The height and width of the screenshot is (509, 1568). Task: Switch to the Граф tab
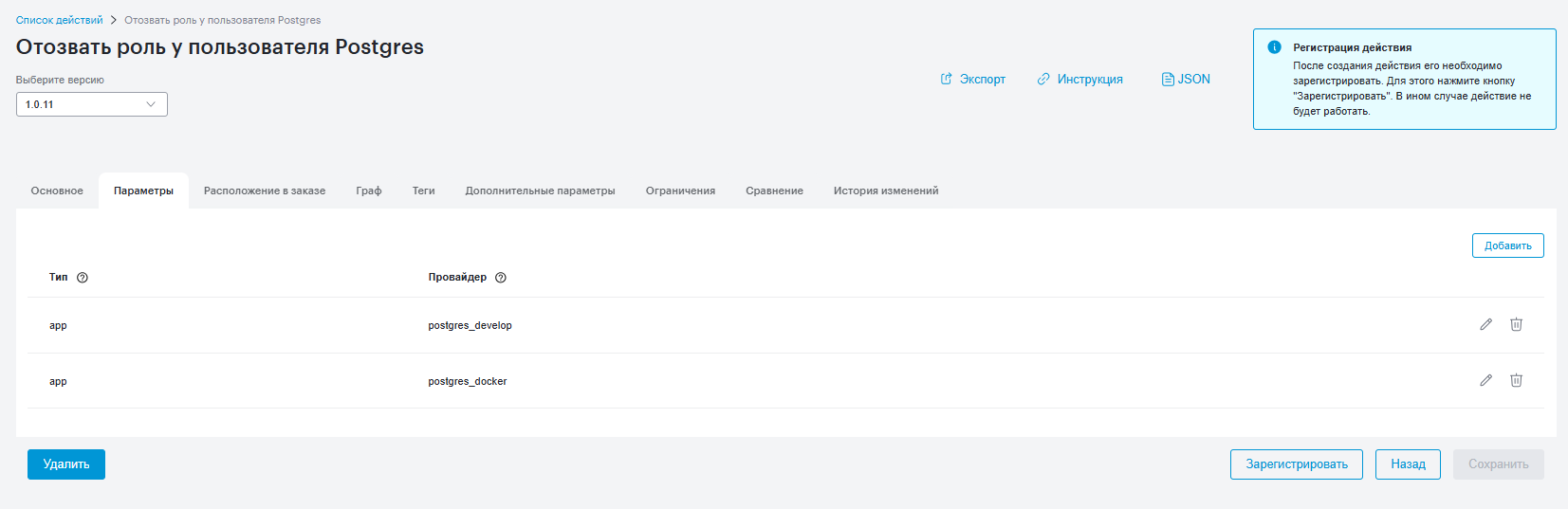click(369, 191)
